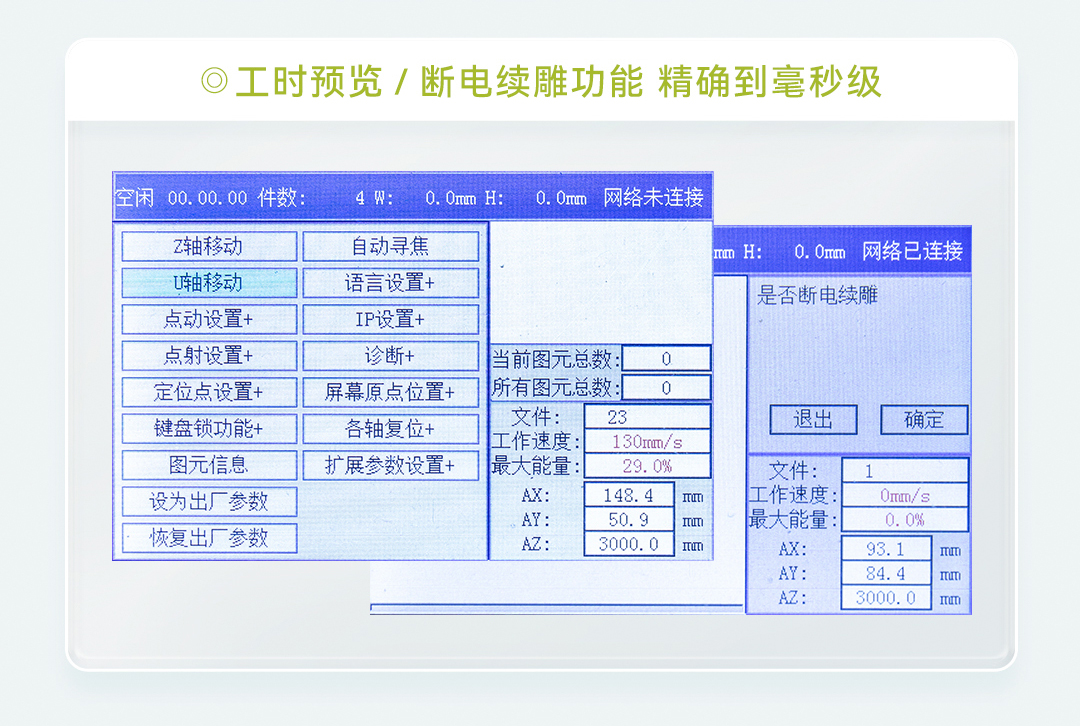Open the 点动设置+ submenu
This screenshot has width=1080, height=726.
(209, 319)
